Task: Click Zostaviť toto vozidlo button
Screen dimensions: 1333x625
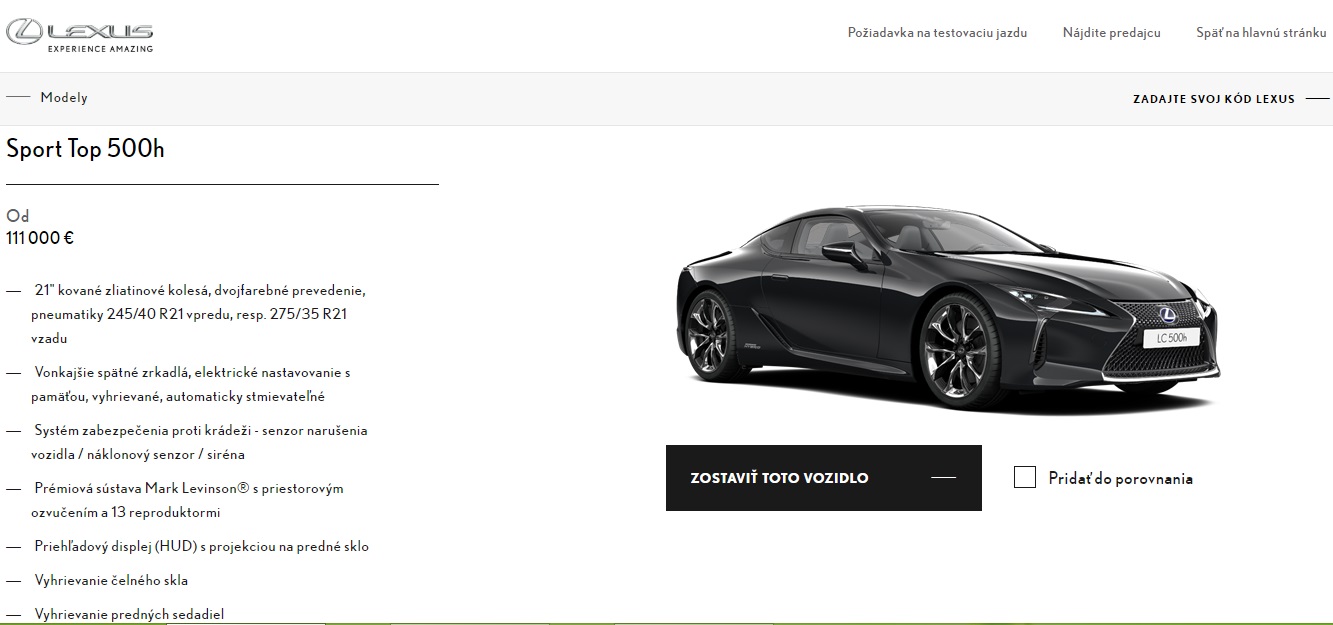Action: coord(824,478)
